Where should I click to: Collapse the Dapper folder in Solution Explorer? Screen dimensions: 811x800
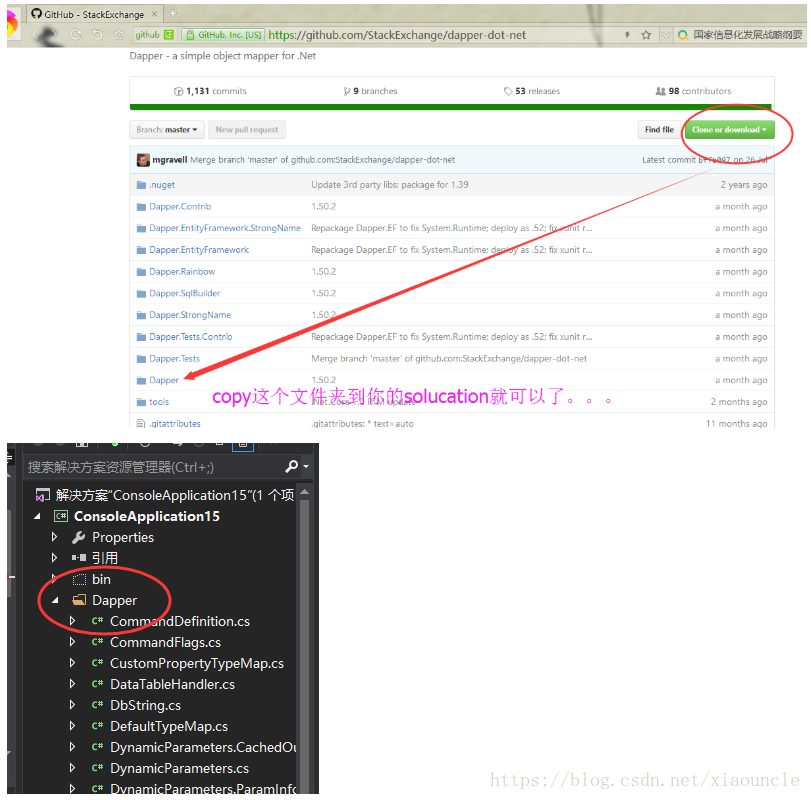coord(55,600)
